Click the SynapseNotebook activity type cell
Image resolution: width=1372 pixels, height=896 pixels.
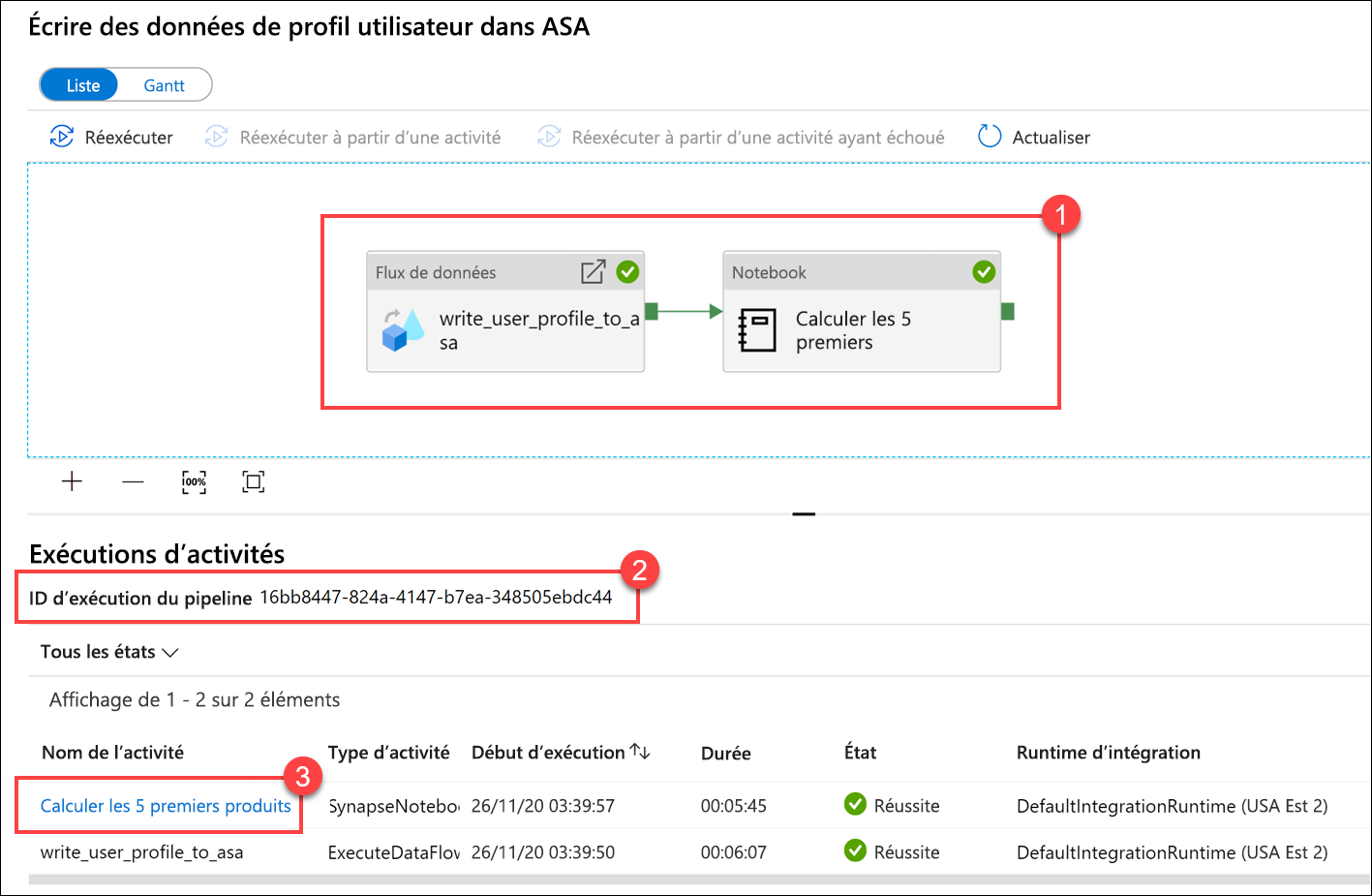click(x=394, y=806)
